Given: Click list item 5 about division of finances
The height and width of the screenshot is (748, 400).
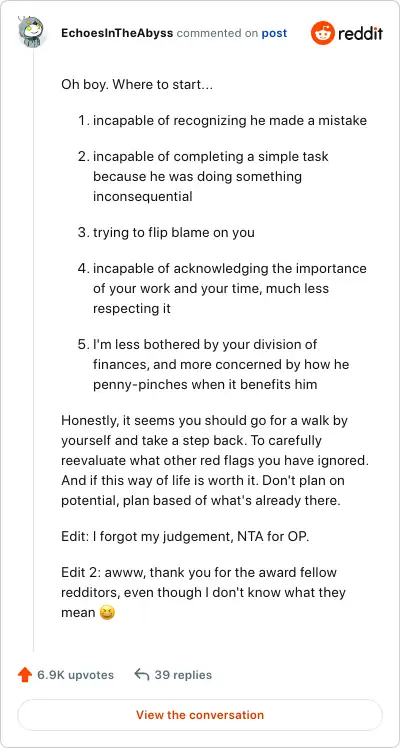Looking at the screenshot, I should pos(213,364).
